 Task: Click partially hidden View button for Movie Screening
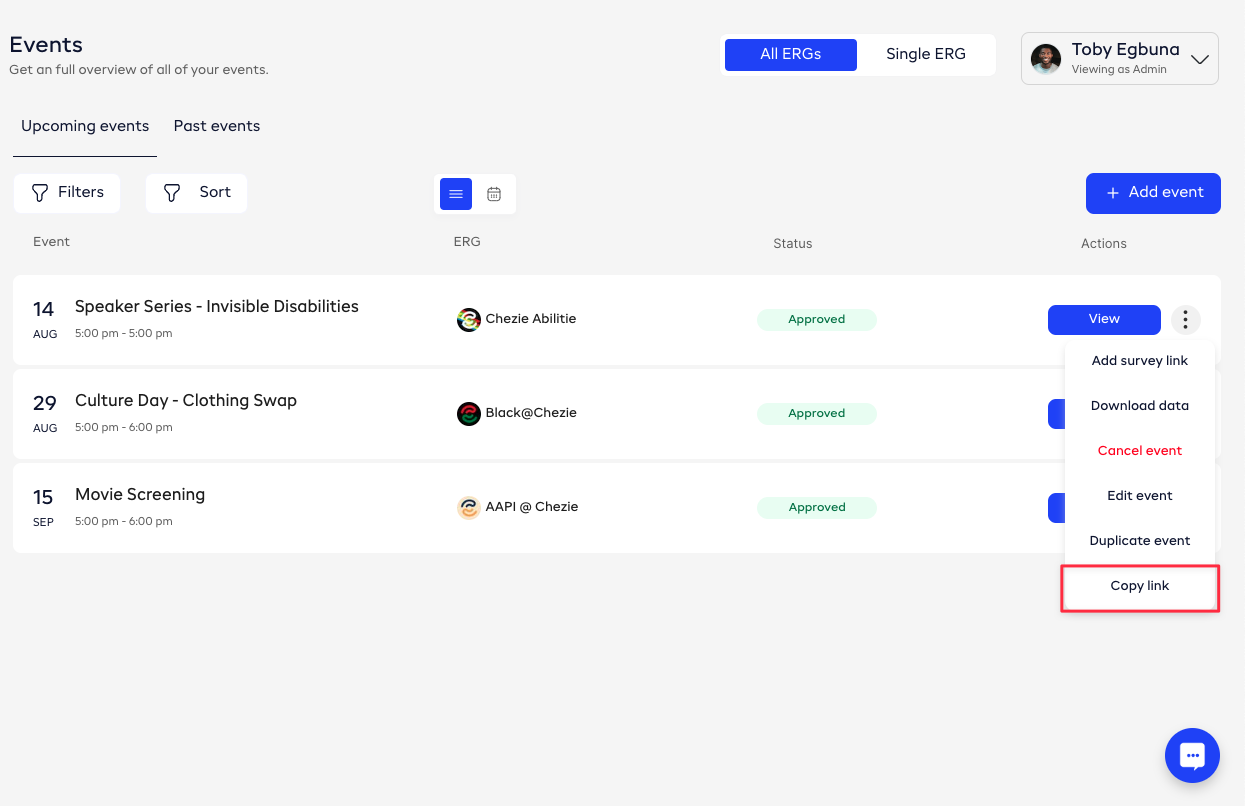1056,508
